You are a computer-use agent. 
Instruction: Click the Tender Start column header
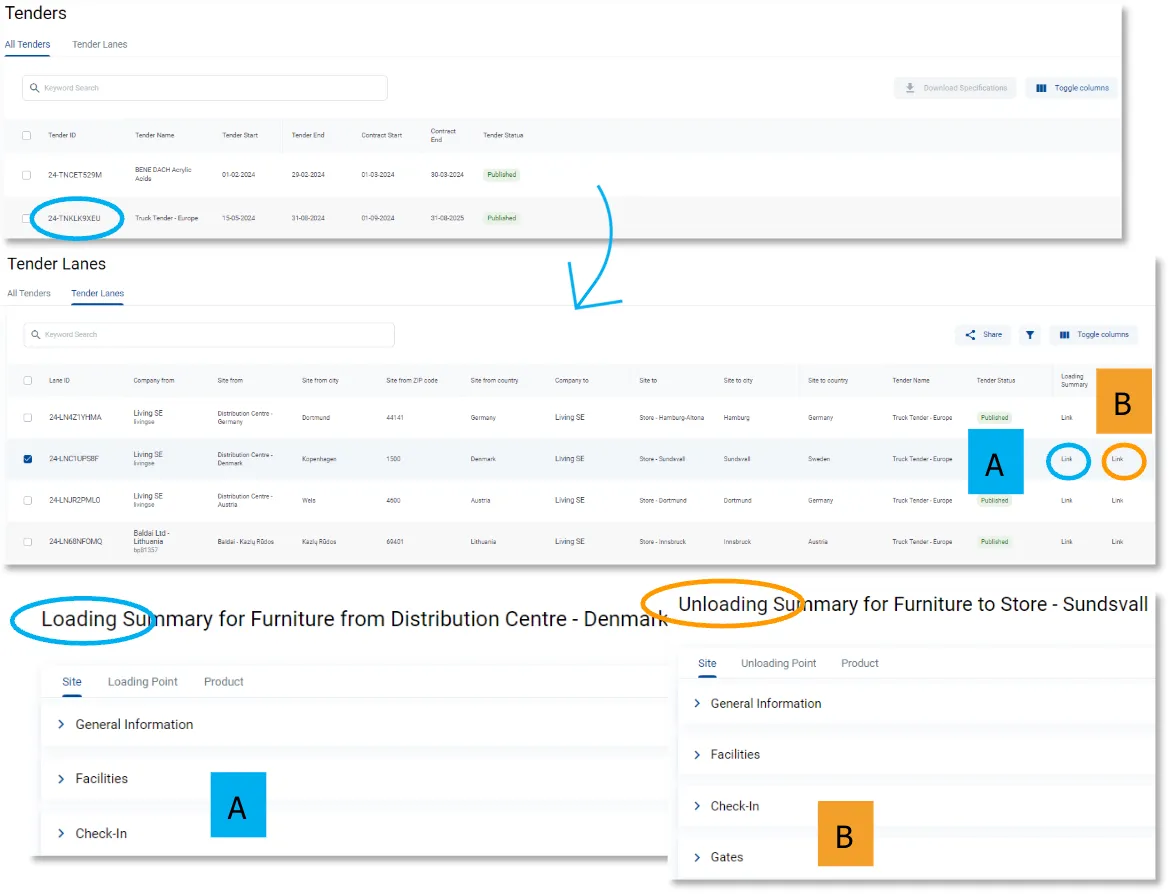pyautogui.click(x=240, y=136)
